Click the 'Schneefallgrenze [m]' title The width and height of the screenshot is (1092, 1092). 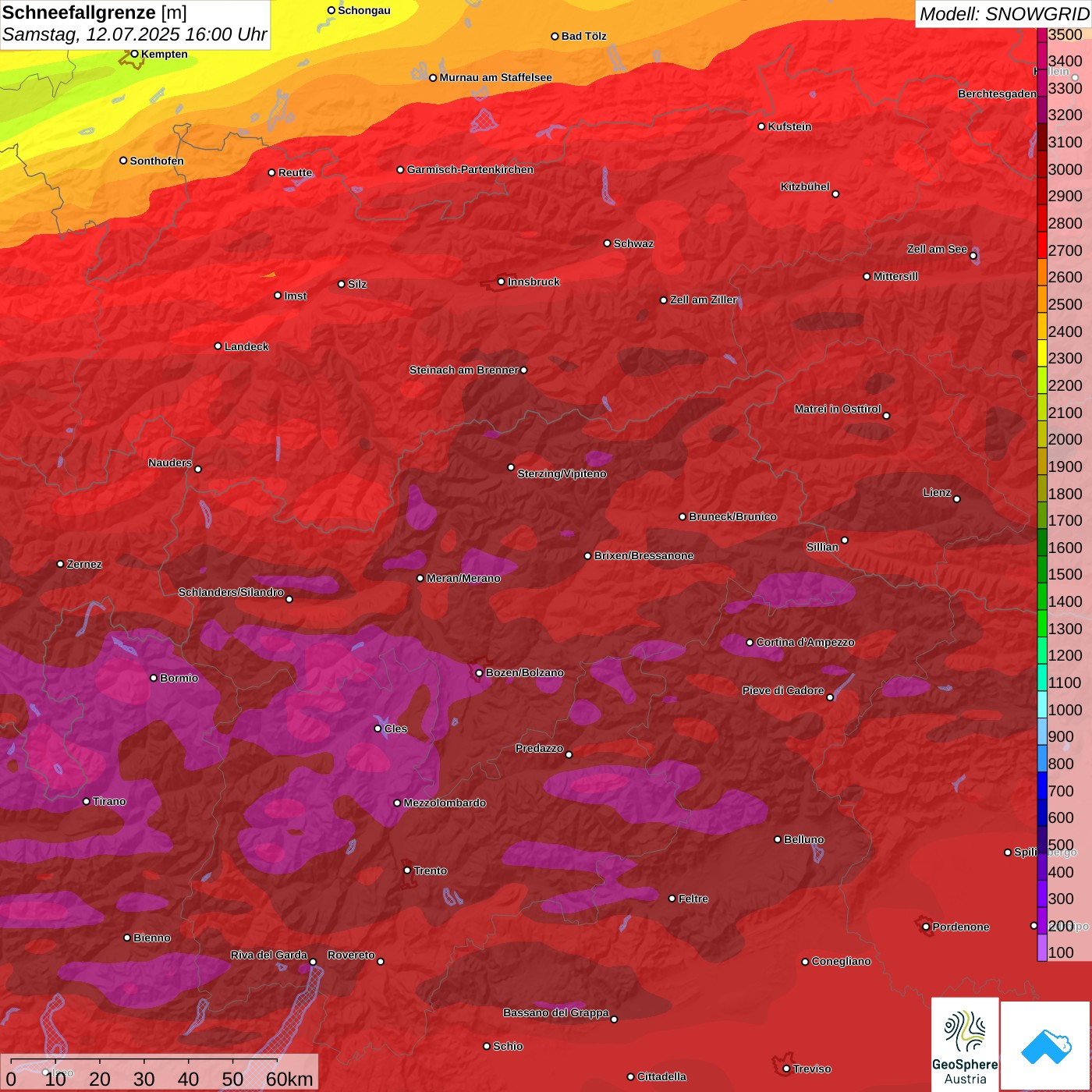pos(94,12)
